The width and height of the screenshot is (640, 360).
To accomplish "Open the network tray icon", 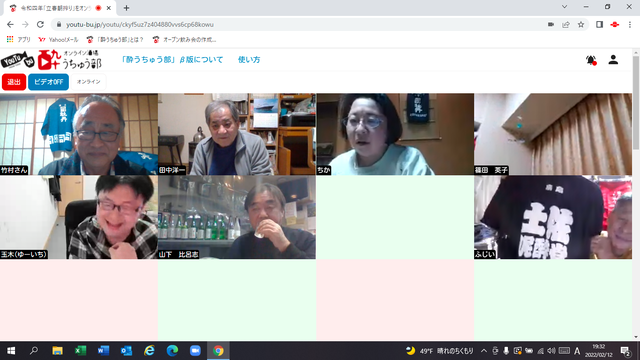I will pos(540,351).
